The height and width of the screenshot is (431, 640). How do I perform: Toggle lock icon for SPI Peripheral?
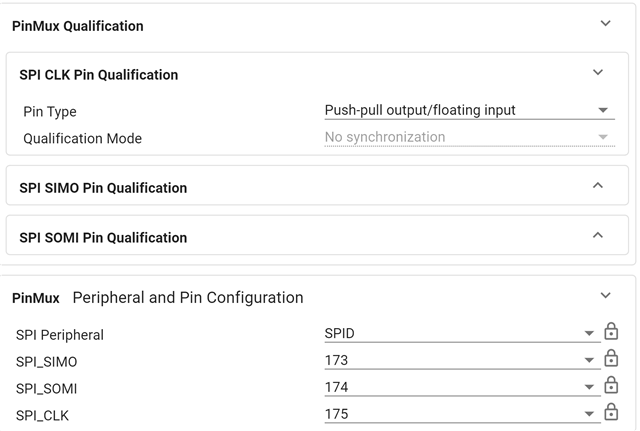point(611,333)
